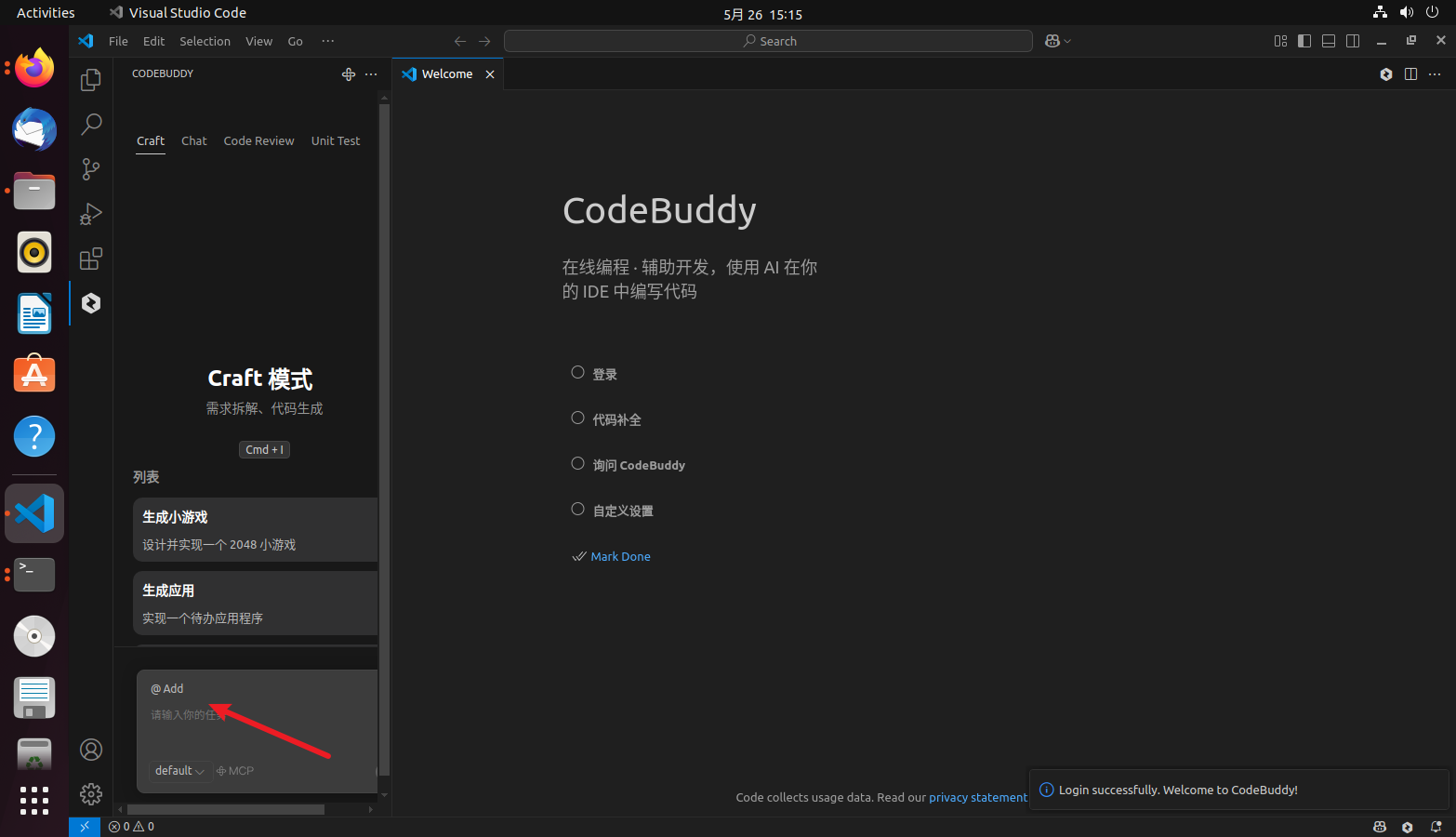The image size is (1456, 837).
Task: Toggle bottom panel visibility
Action: [x=1329, y=41]
